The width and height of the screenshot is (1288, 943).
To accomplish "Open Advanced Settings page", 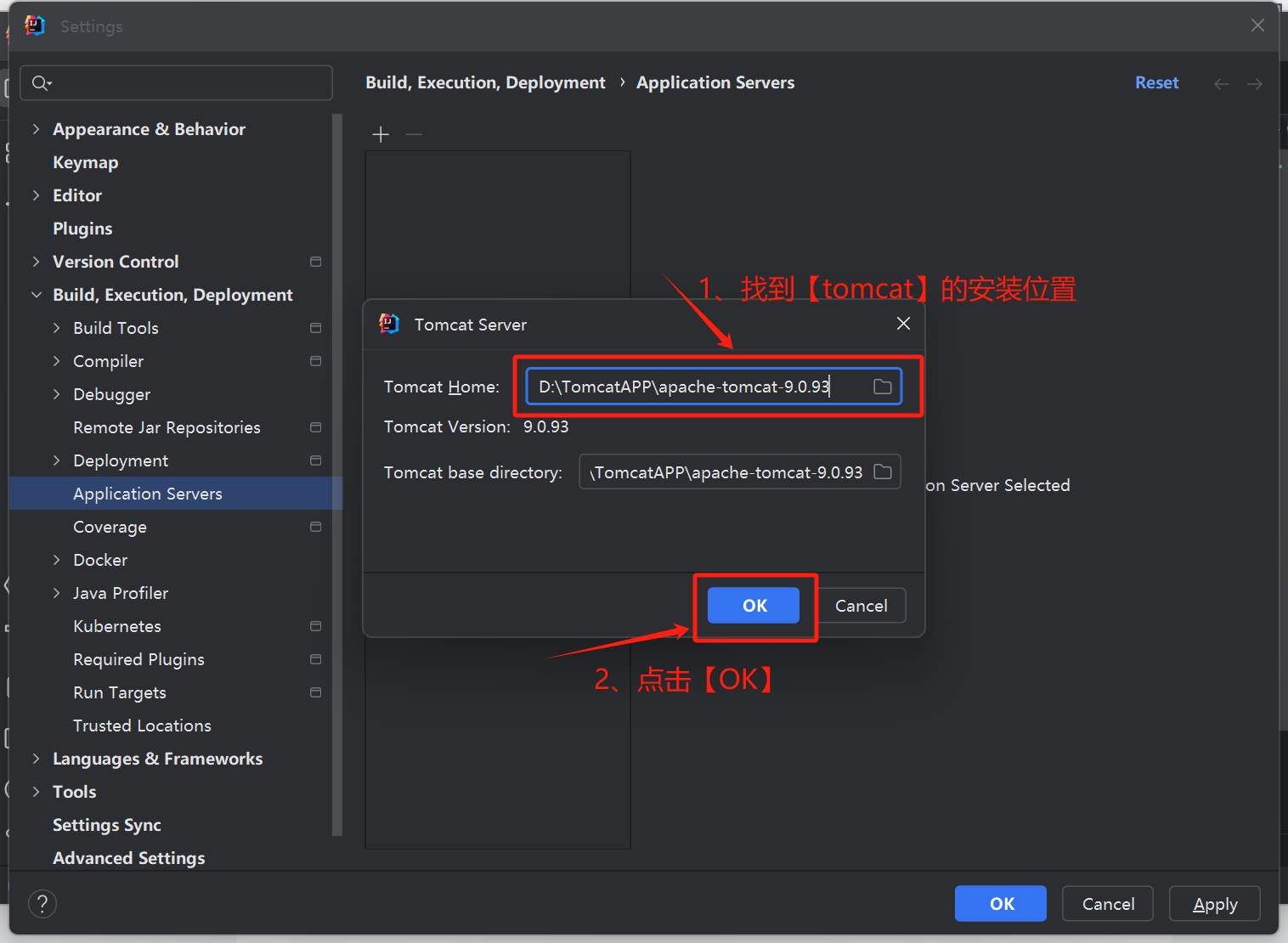I will pyautogui.click(x=129, y=858).
